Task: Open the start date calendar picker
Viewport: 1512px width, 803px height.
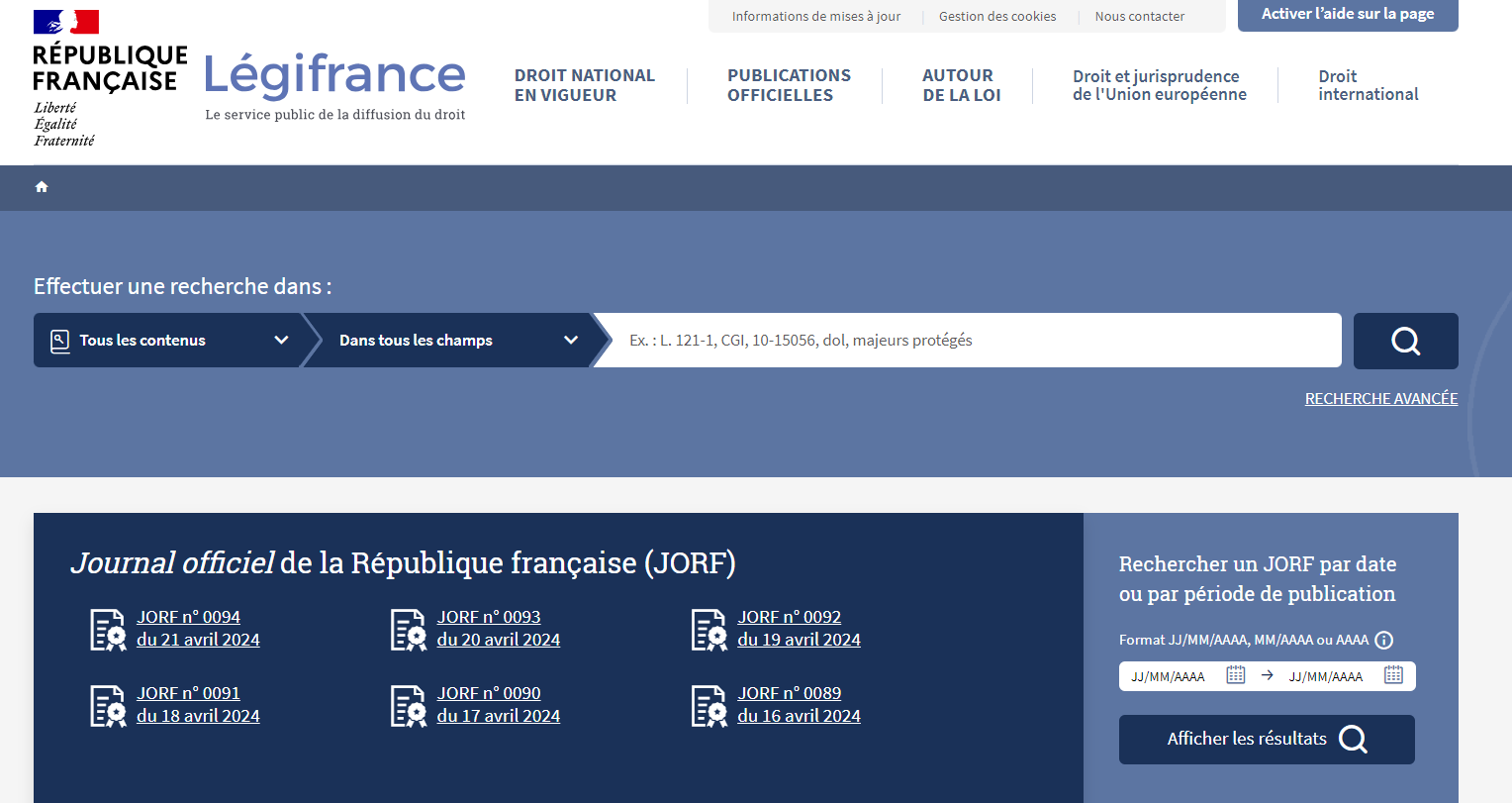Action: click(x=1236, y=675)
